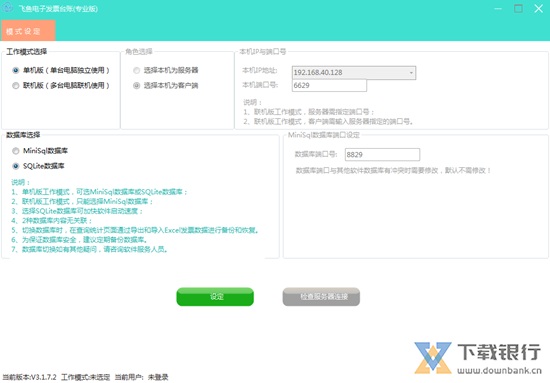Click 当前用户: 未登录 status text
550x383 pixels.
pos(141,377)
